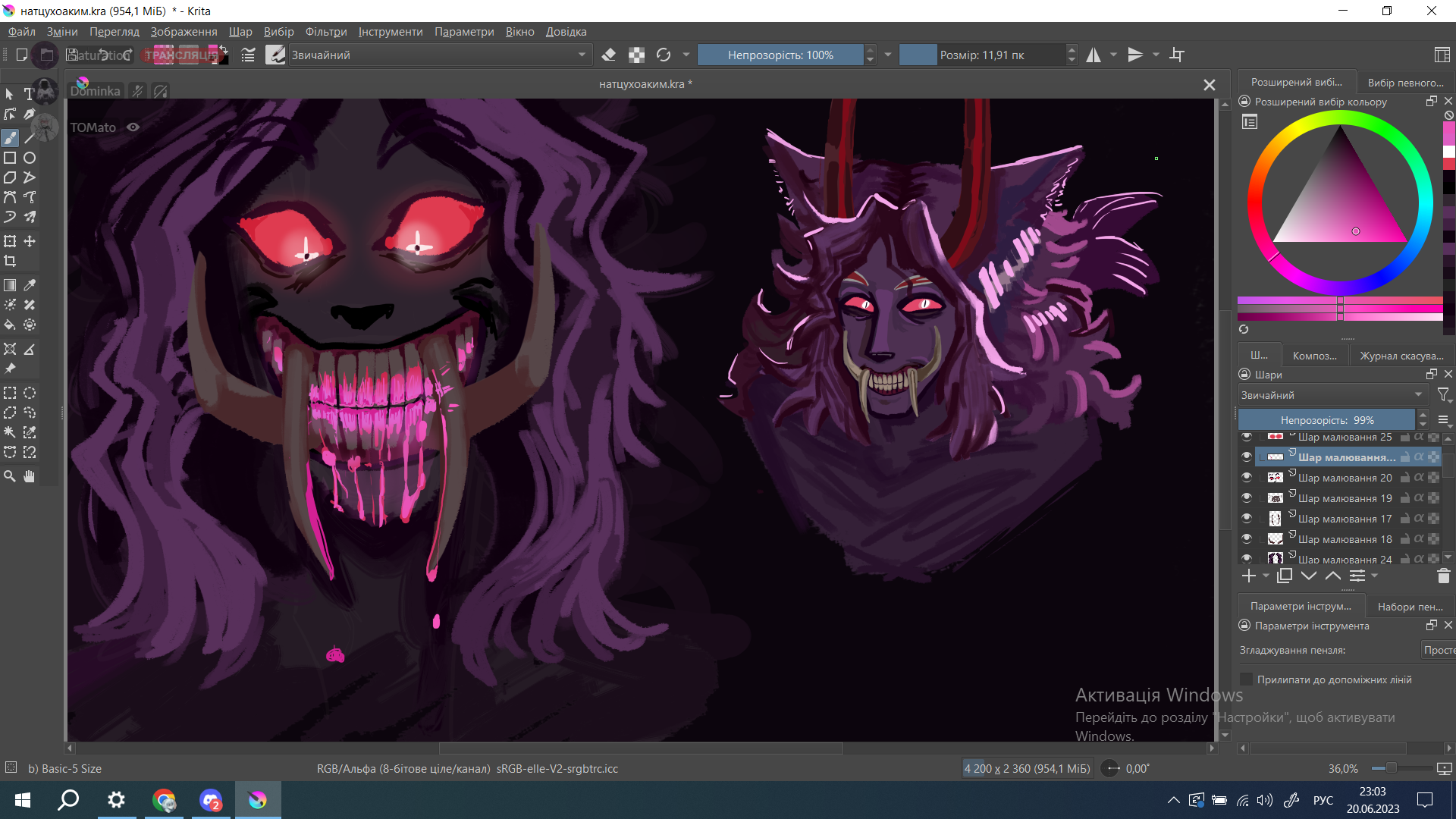The height and width of the screenshot is (819, 1456).
Task: Hide layer Шар малювання 19
Action: (1247, 497)
